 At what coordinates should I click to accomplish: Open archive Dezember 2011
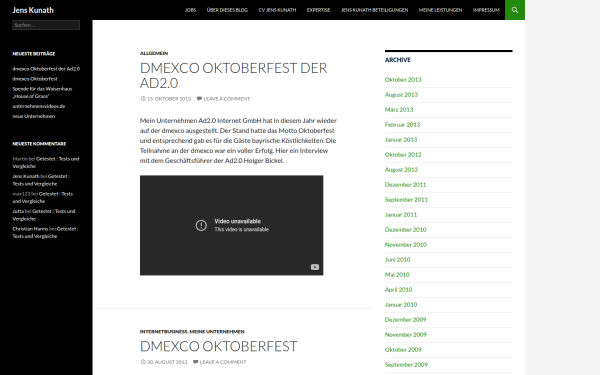(x=406, y=184)
